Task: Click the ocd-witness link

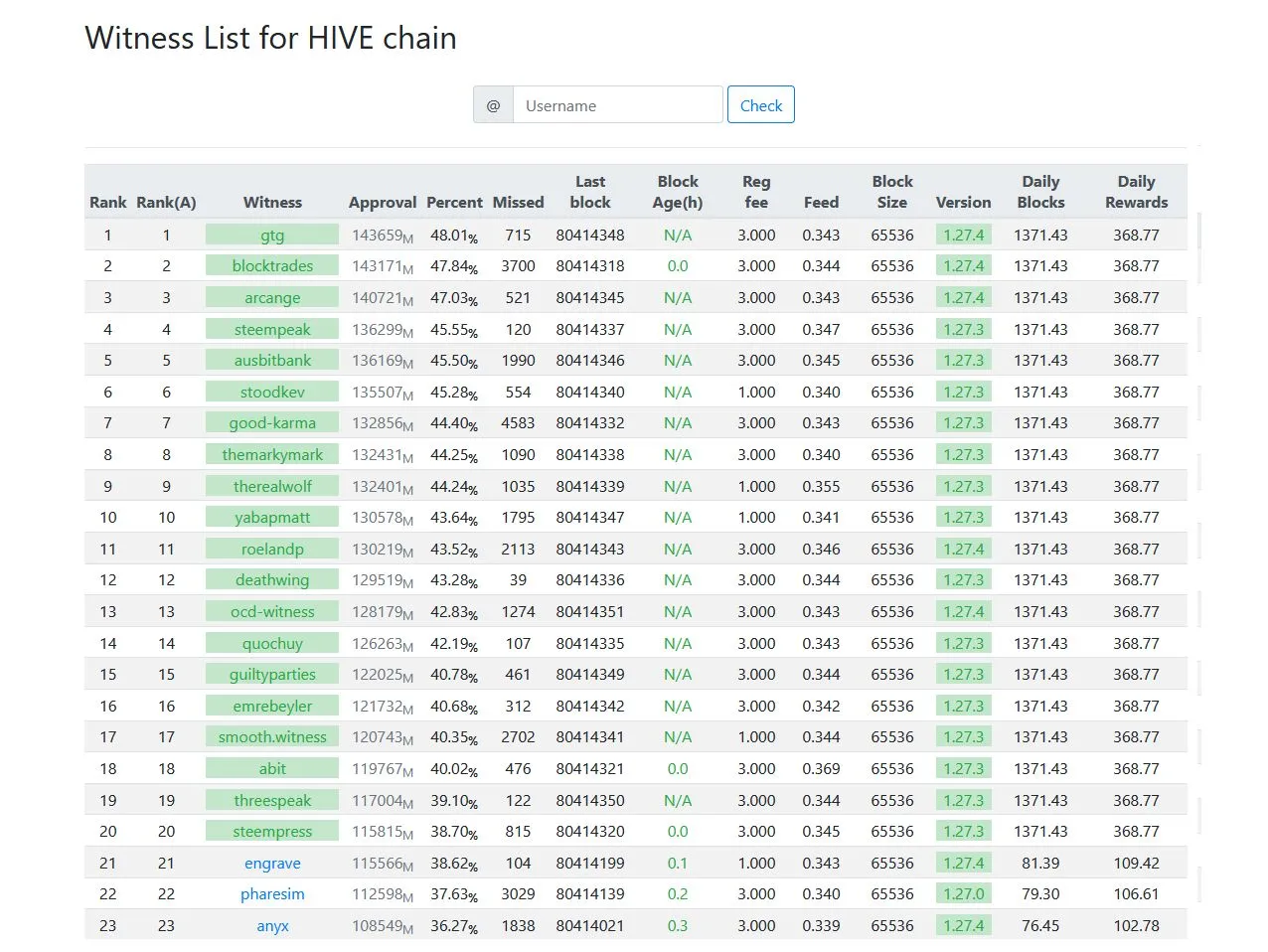Action: pyautogui.click(x=272, y=612)
